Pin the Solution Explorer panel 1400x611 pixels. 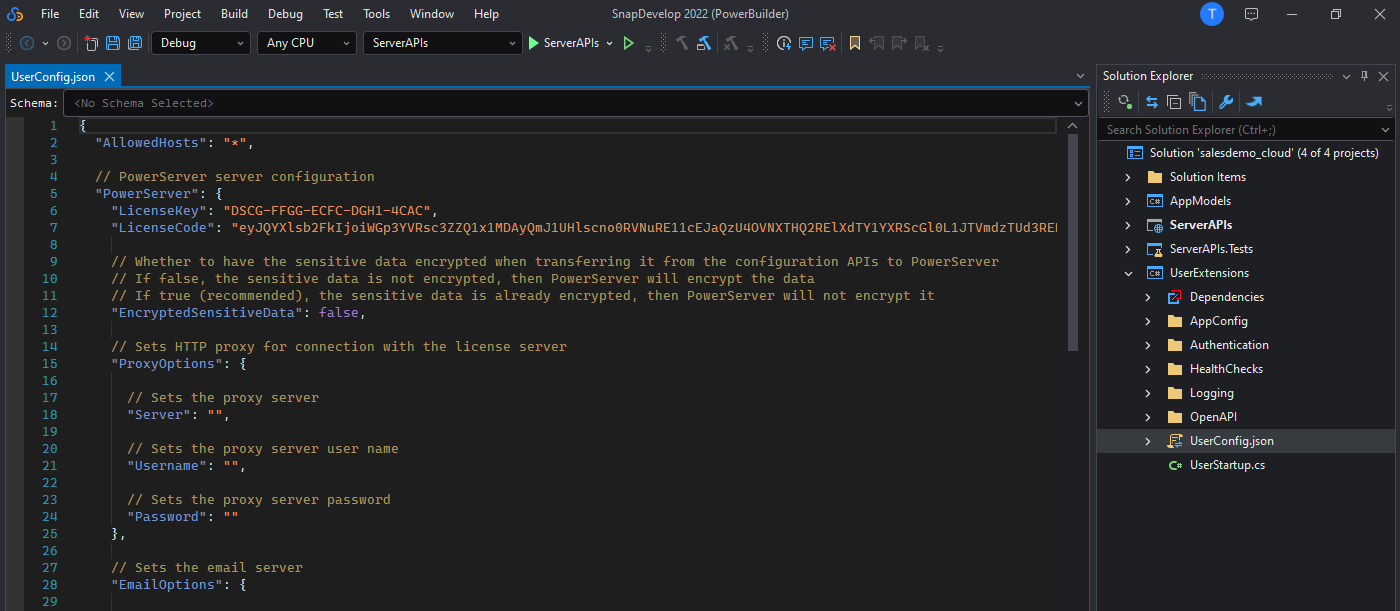[1363, 76]
